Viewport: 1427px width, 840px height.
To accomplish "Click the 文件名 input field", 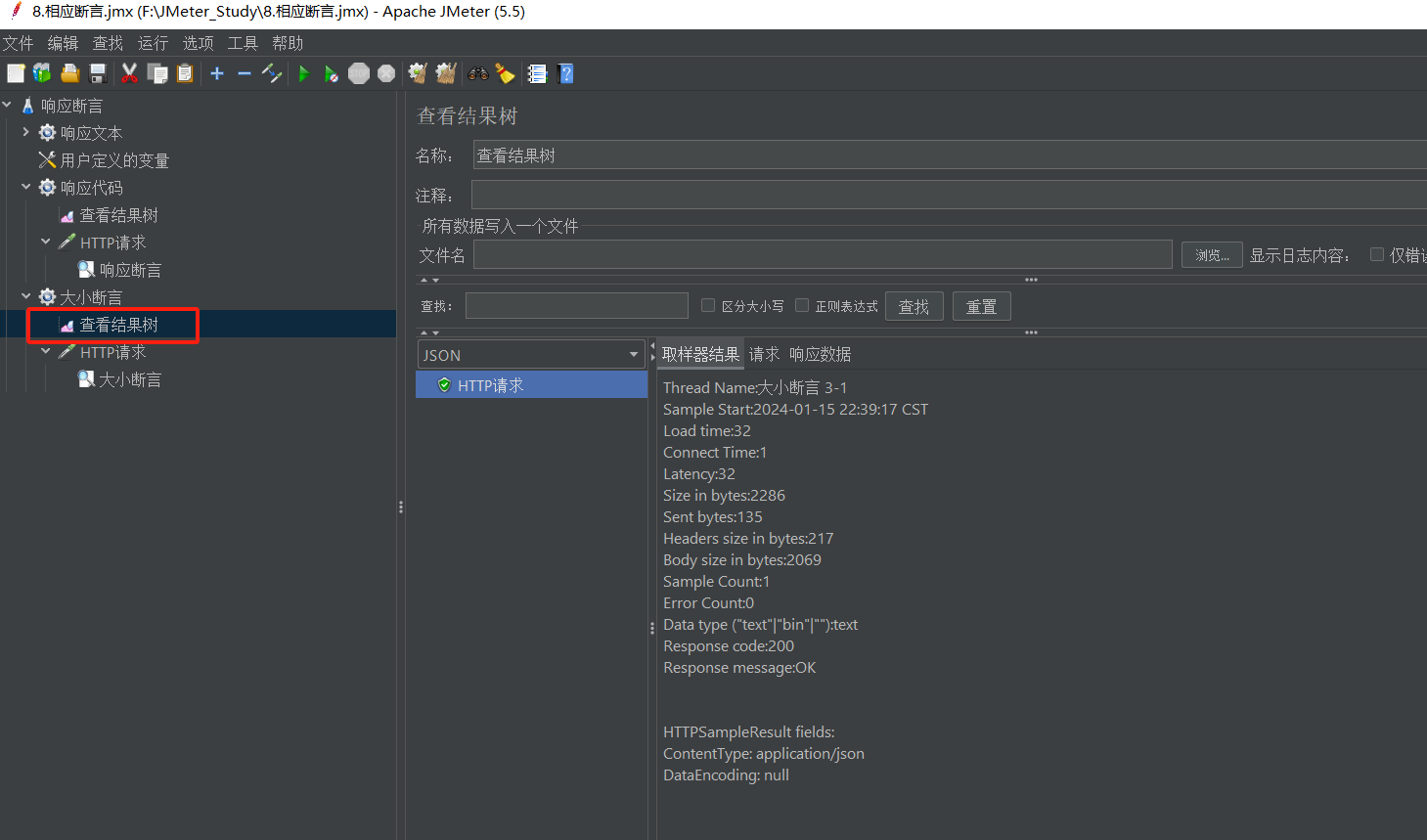I will (823, 254).
